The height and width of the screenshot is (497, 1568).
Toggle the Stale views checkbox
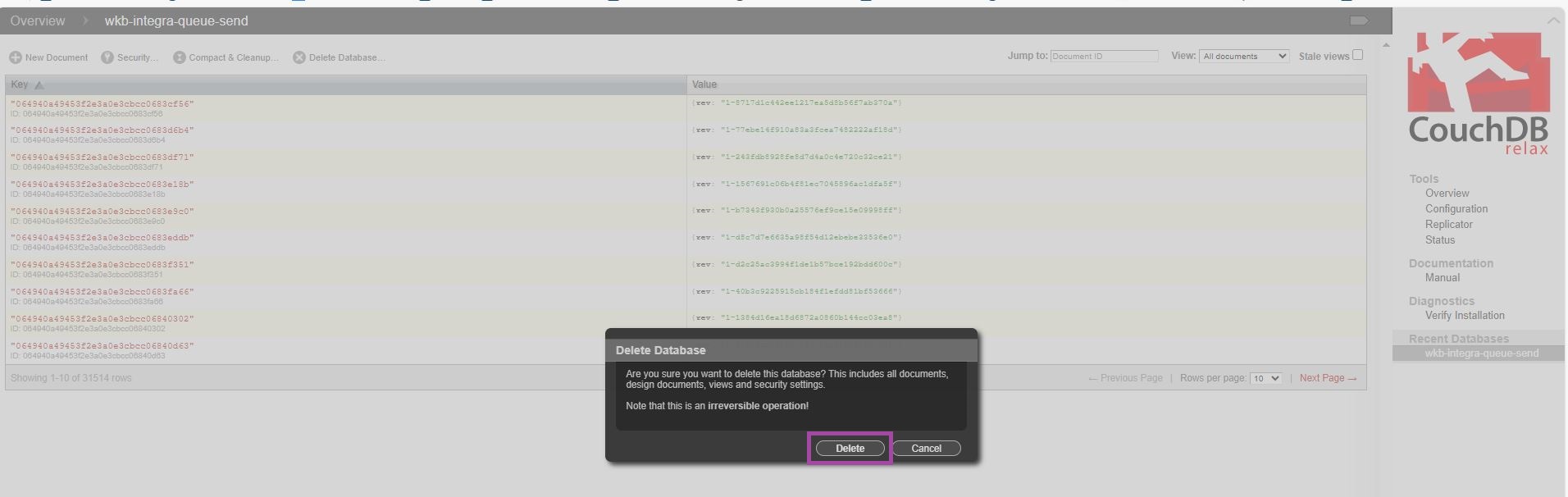(1357, 55)
